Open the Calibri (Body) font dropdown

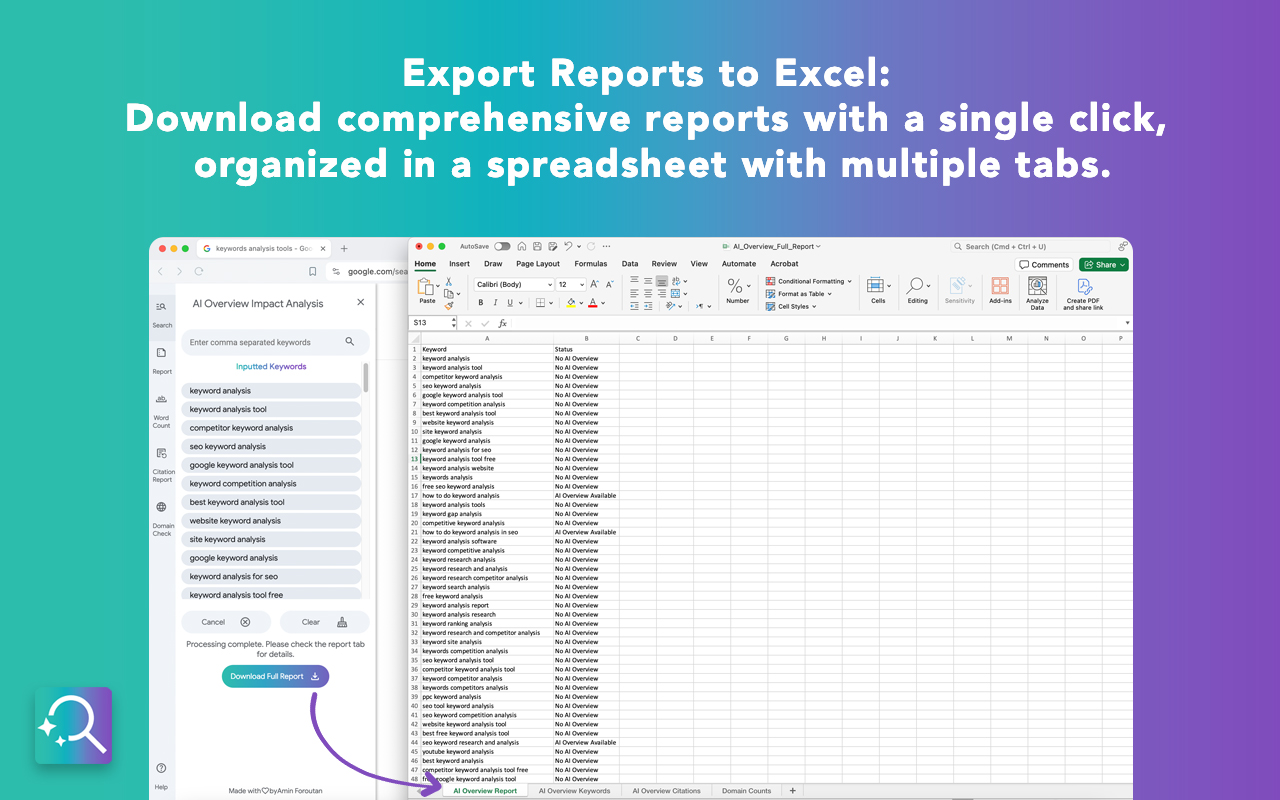513,285
